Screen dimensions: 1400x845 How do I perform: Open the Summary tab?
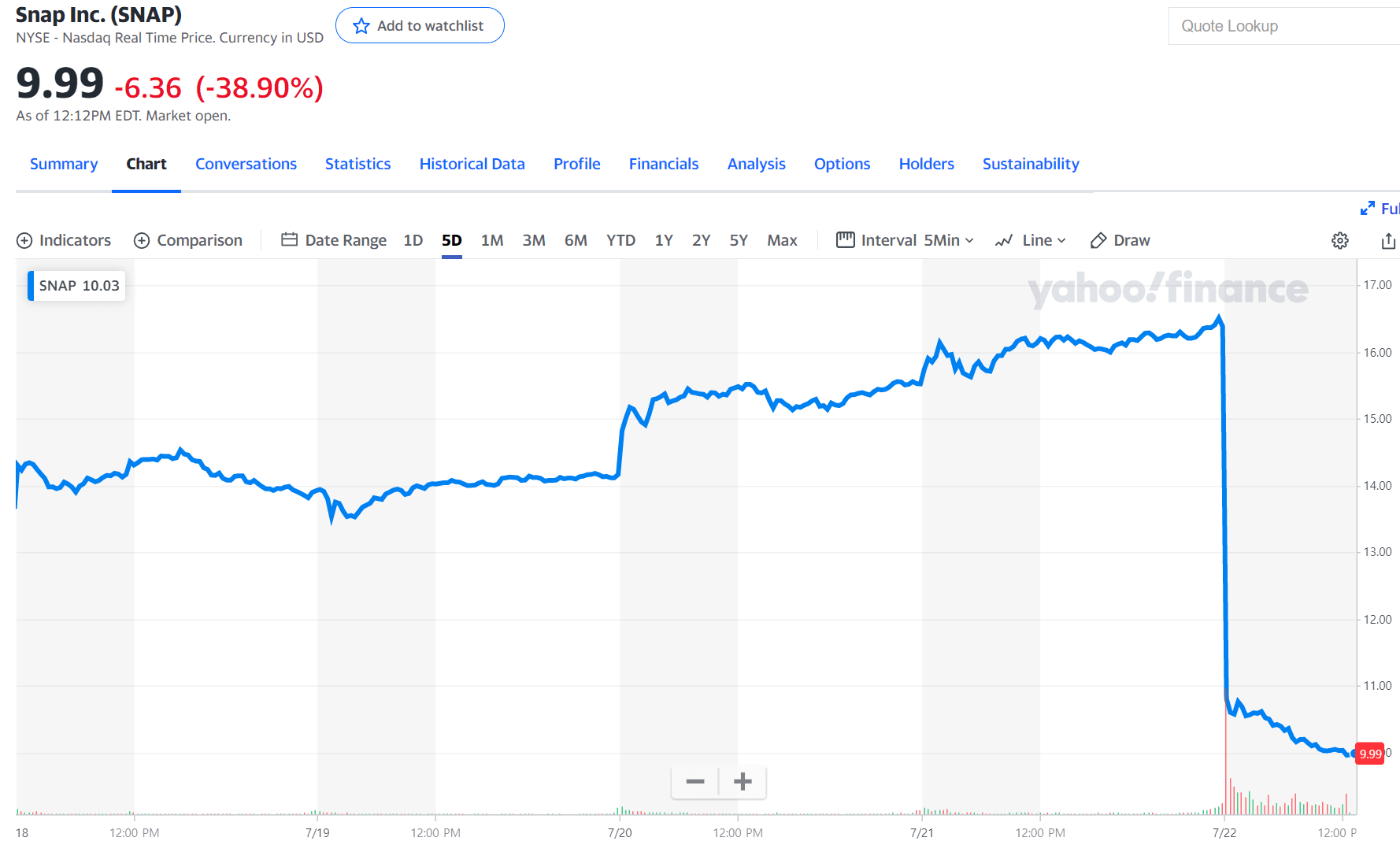coord(64,164)
